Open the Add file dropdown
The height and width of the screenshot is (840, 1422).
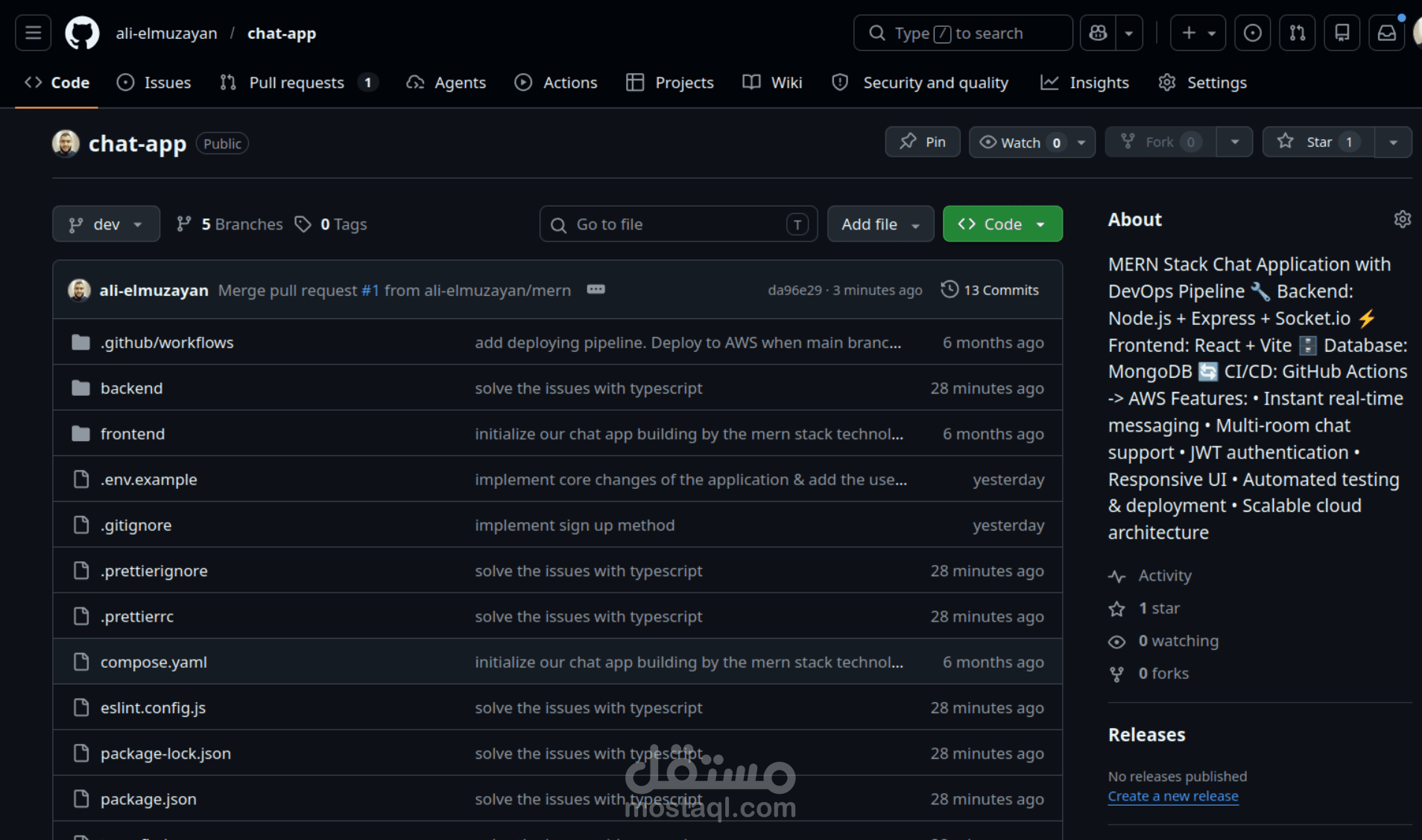[881, 224]
